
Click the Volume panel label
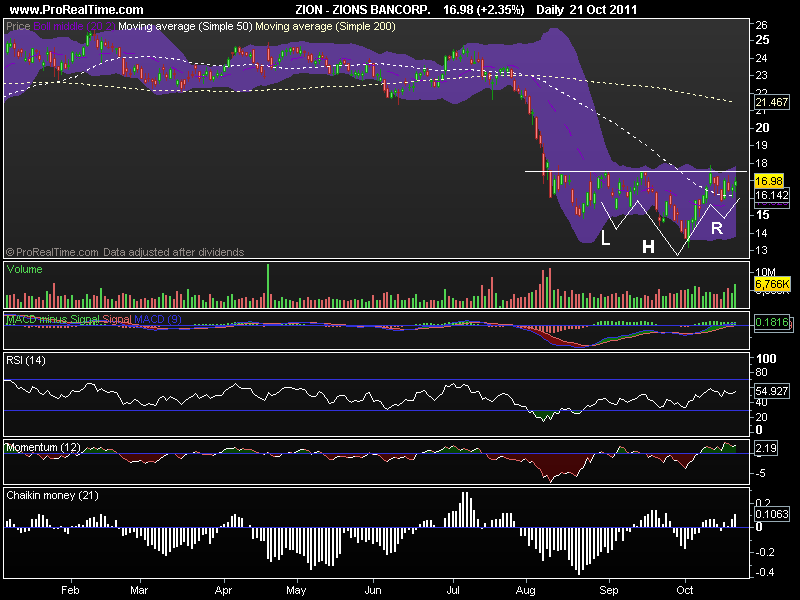coord(24,269)
